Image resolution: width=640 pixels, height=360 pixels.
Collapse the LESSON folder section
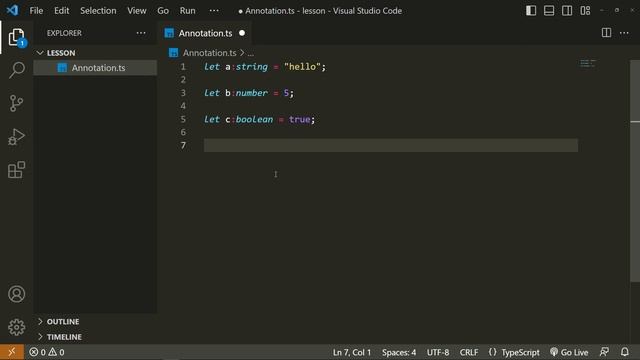coord(61,53)
